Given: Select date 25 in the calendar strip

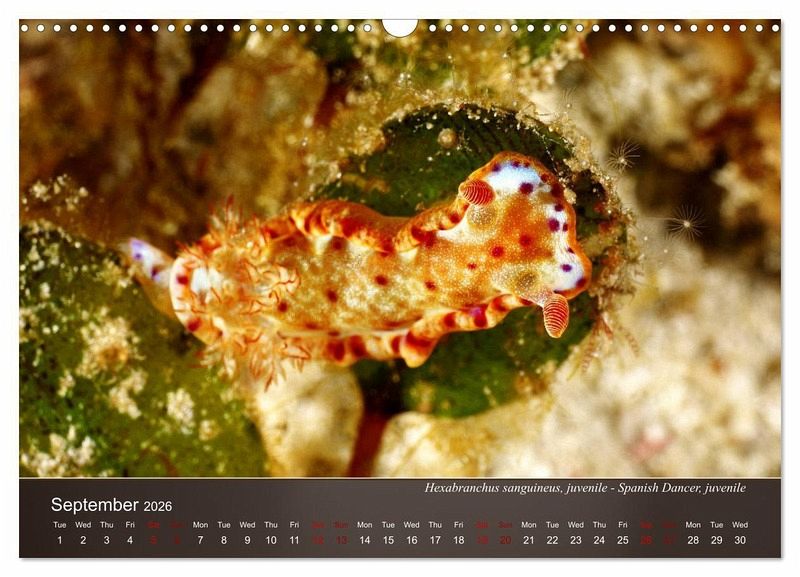Looking at the screenshot, I should (623, 540).
